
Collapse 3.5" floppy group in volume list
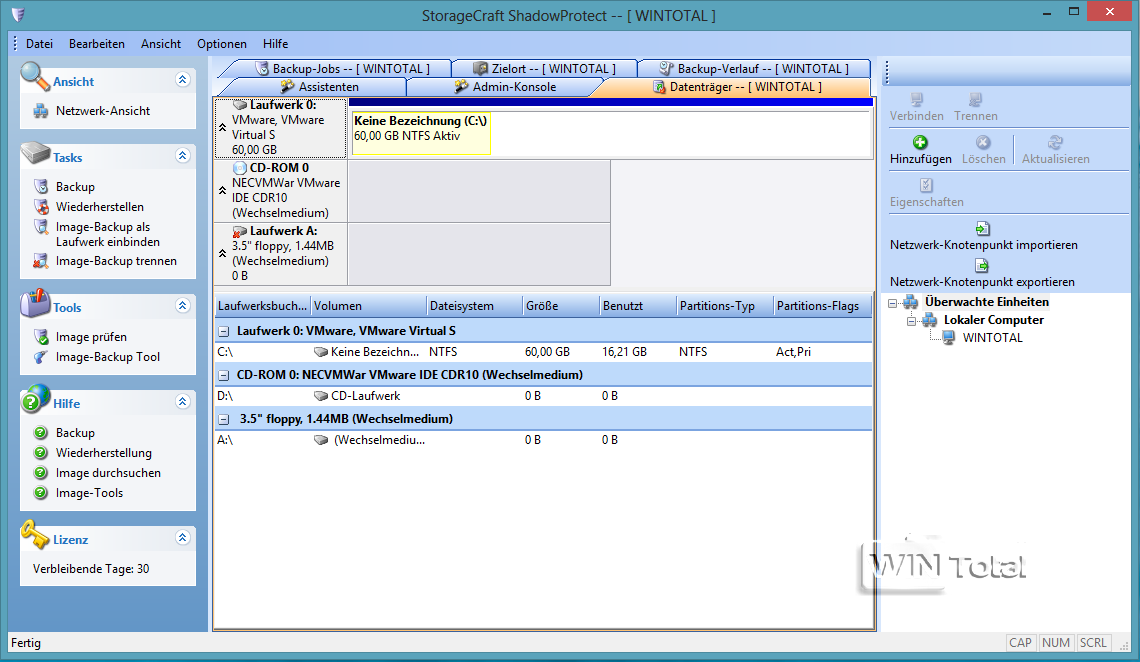pyautogui.click(x=224, y=419)
